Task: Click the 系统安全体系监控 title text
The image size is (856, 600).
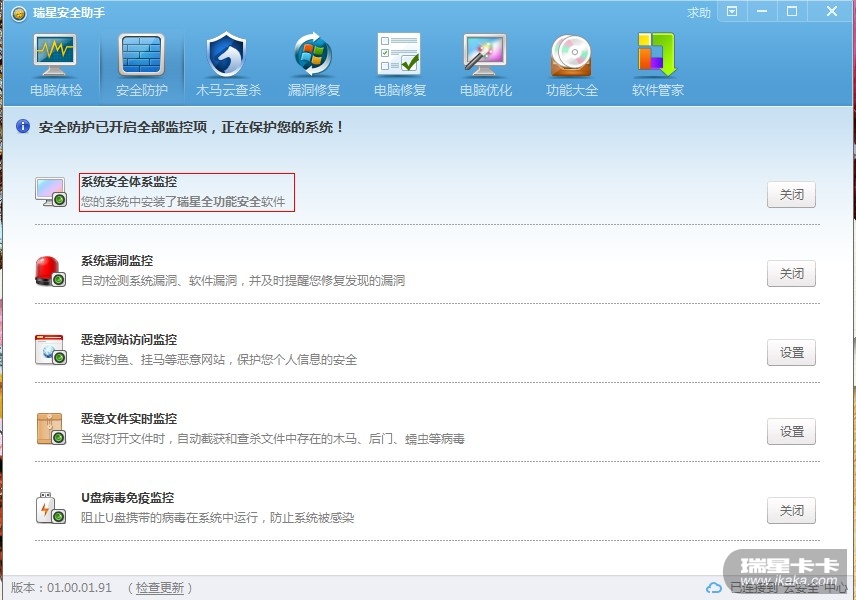Action: pyautogui.click(x=129, y=182)
